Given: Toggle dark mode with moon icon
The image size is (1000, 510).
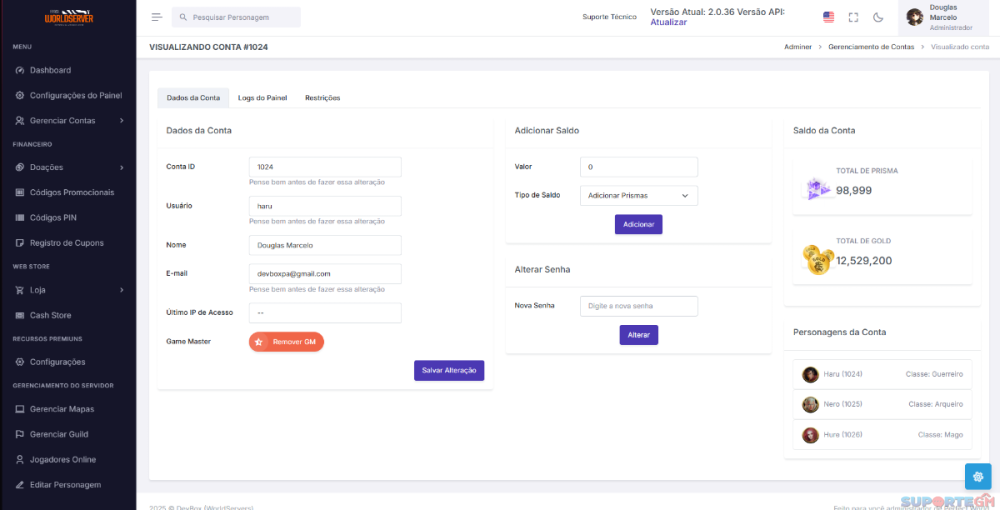Looking at the screenshot, I should [878, 17].
